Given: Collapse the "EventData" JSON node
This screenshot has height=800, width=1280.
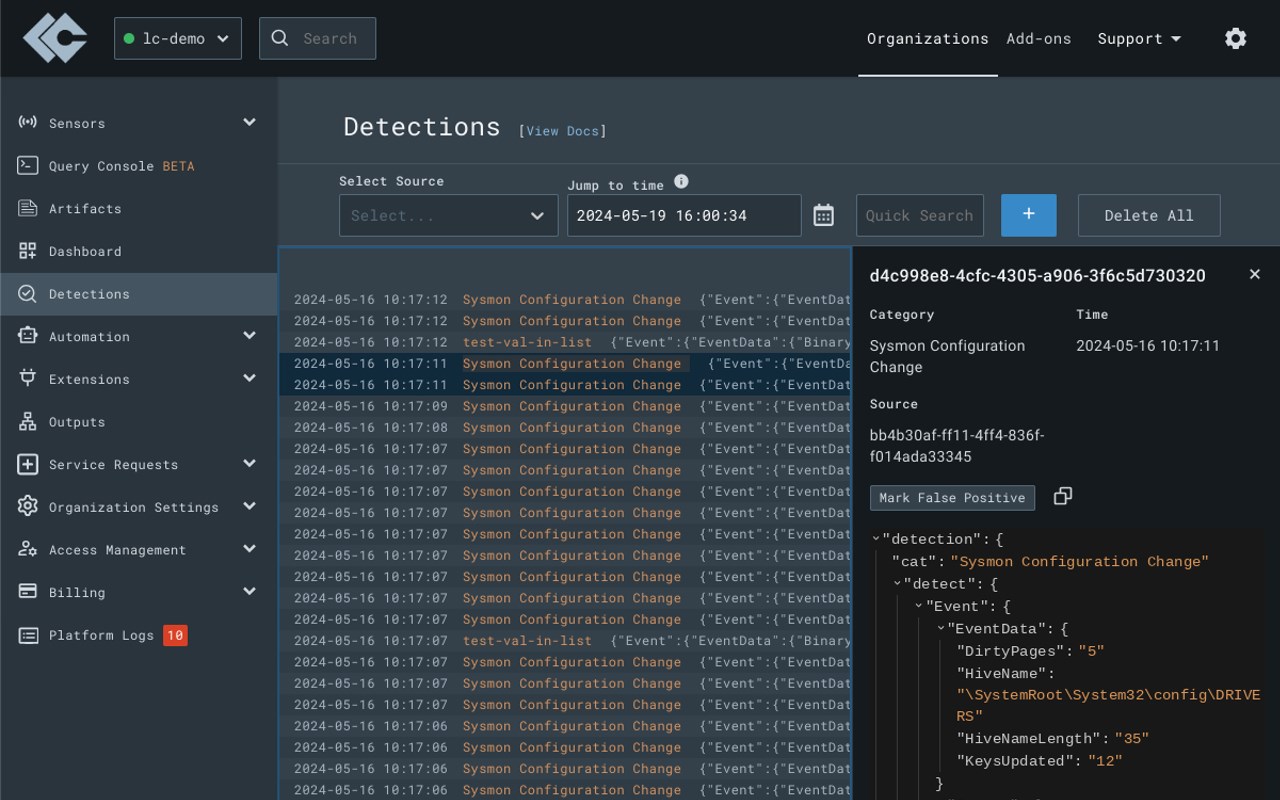Looking at the screenshot, I should pyautogui.click(x=941, y=629).
